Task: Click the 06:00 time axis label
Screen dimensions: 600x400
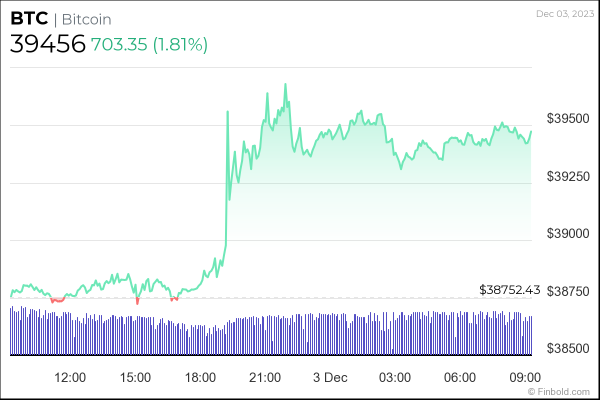Action: pyautogui.click(x=459, y=377)
